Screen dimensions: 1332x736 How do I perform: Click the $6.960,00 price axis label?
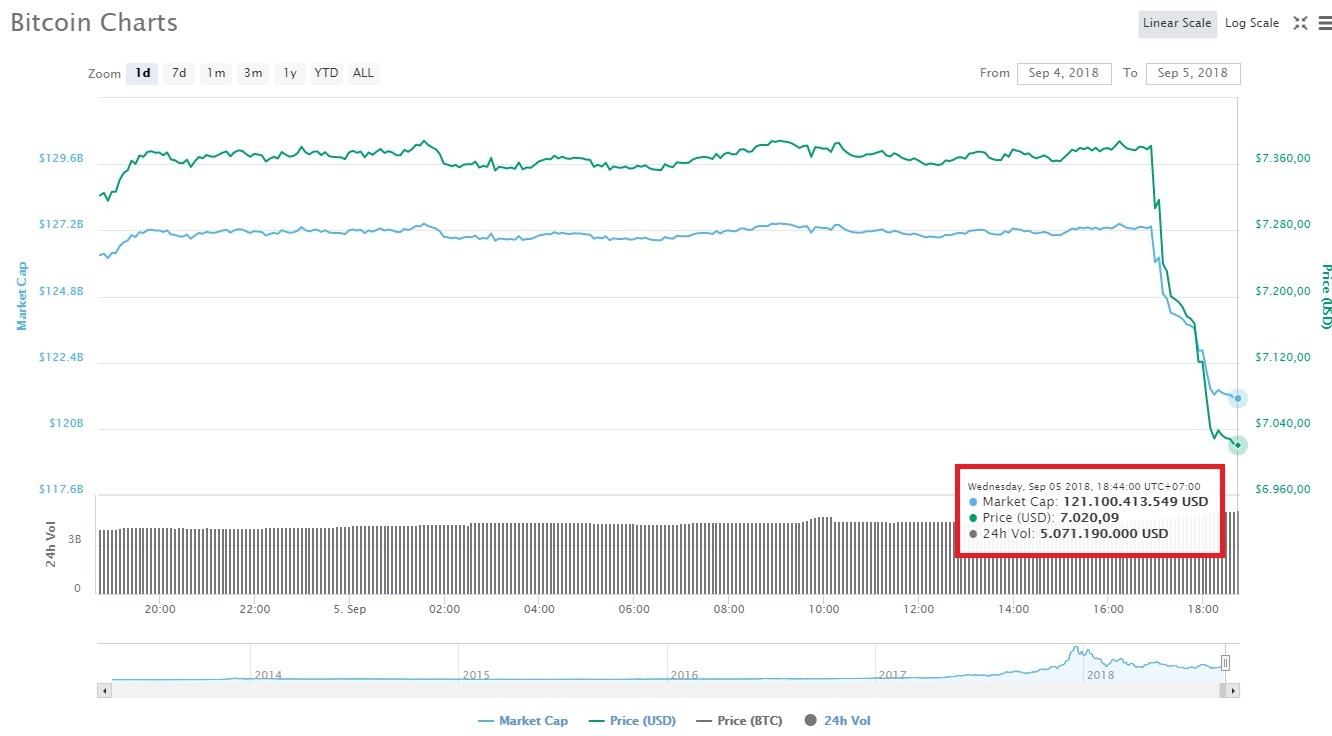1283,490
